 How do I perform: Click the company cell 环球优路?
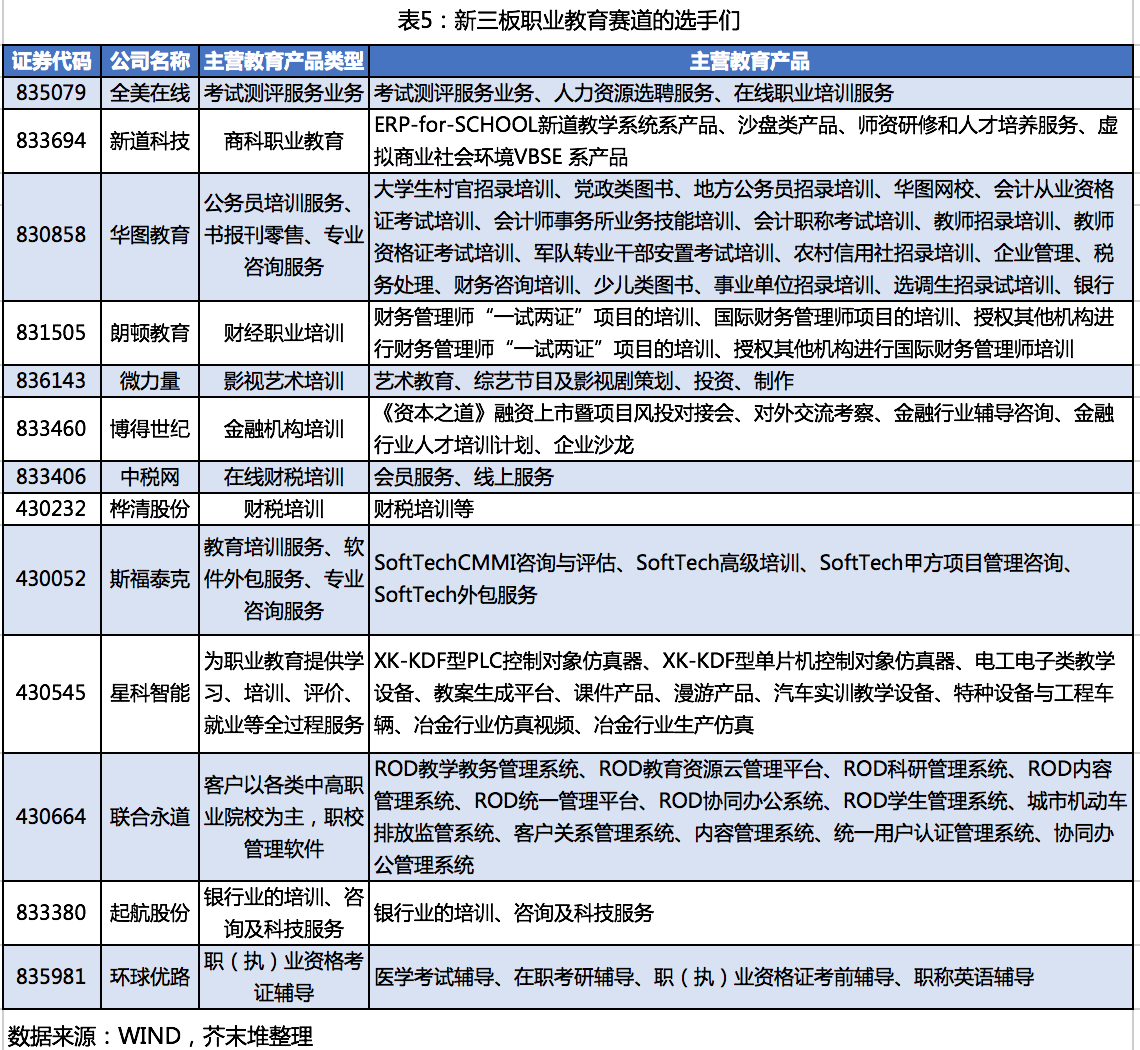point(150,977)
